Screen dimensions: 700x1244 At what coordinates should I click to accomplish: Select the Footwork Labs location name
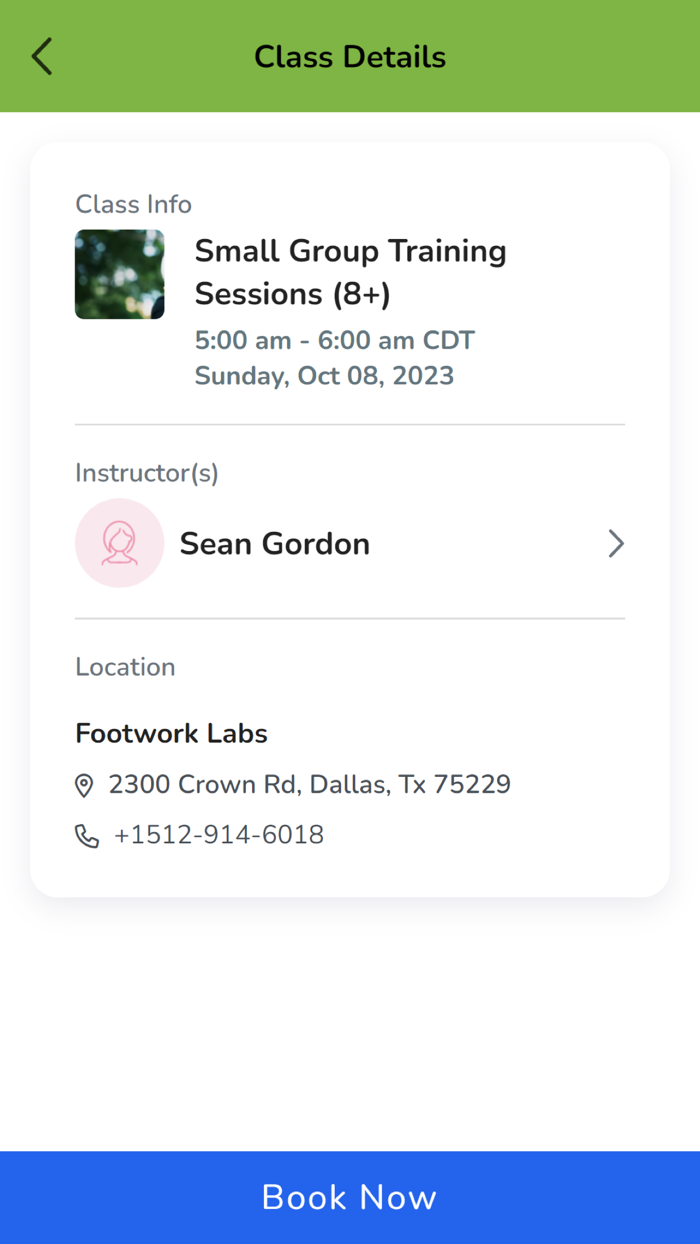pos(171,733)
